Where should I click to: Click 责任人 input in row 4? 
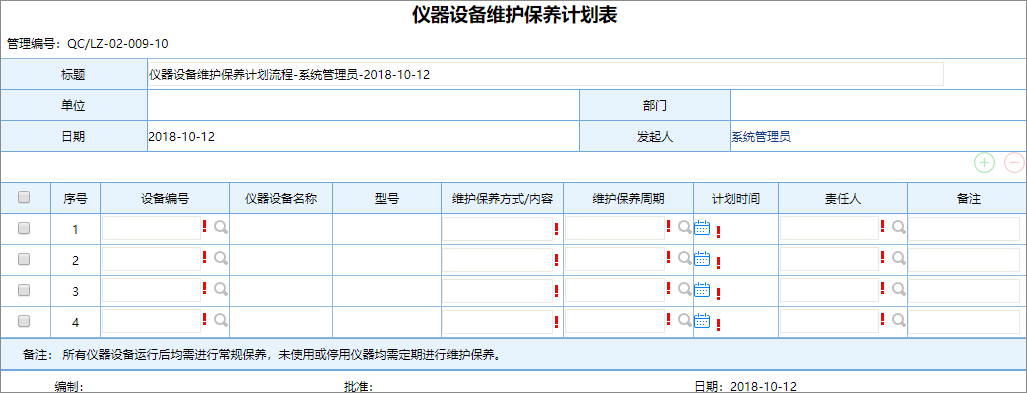point(829,321)
